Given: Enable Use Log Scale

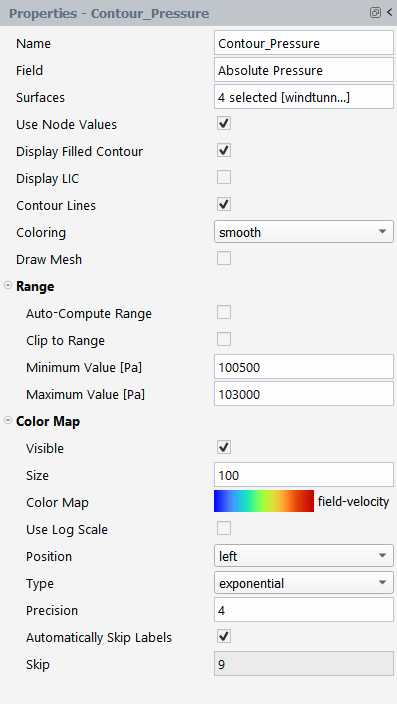Looking at the screenshot, I should coord(224,528).
